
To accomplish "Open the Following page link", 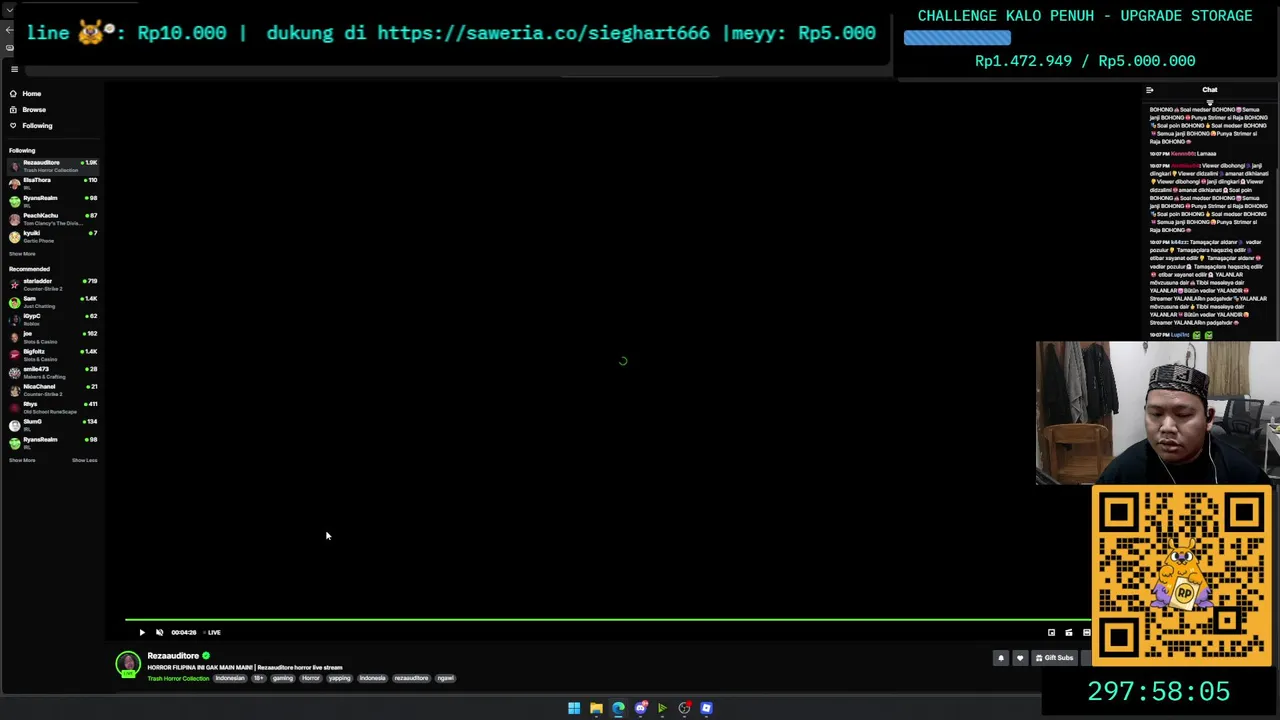I will pos(37,125).
